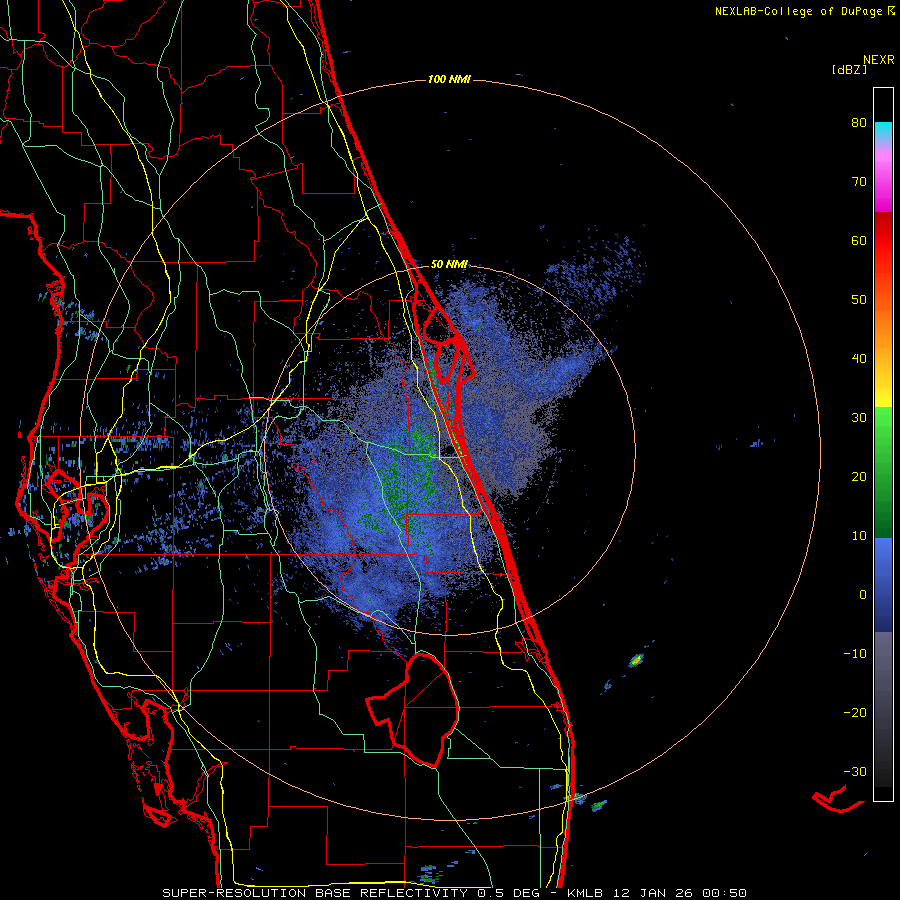
Task: Click the 00:50 timestamp in the caption
Action: coord(724,893)
